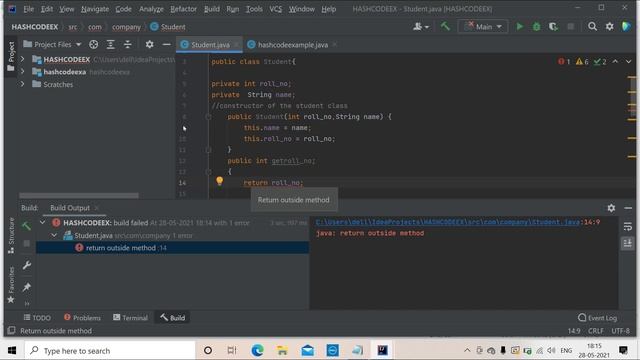Click Expand All icon in Project panel
The image size is (640, 360).
[x=111, y=44]
